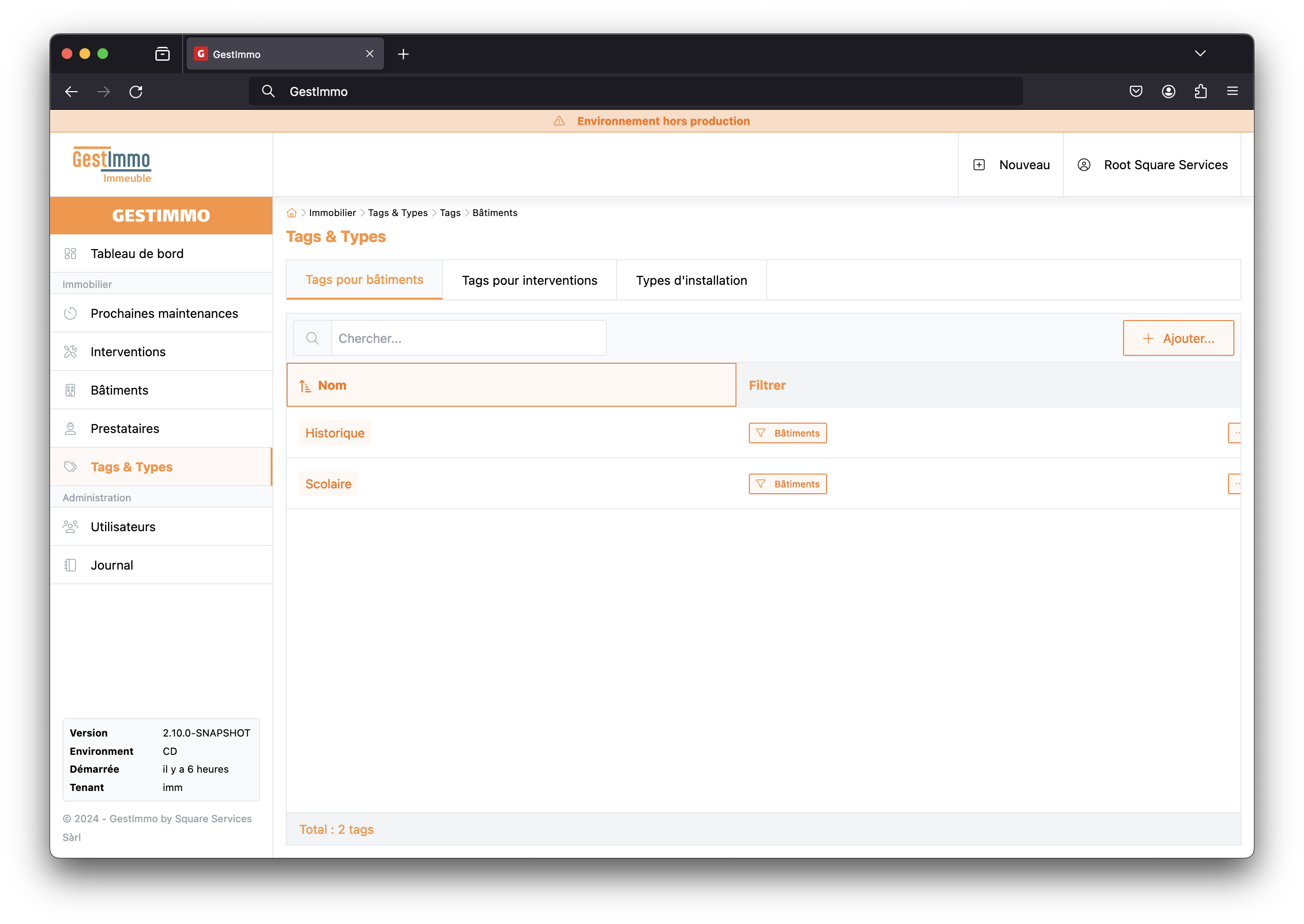
Task: Open Prochaines maintenances from the sidebar
Action: (164, 313)
